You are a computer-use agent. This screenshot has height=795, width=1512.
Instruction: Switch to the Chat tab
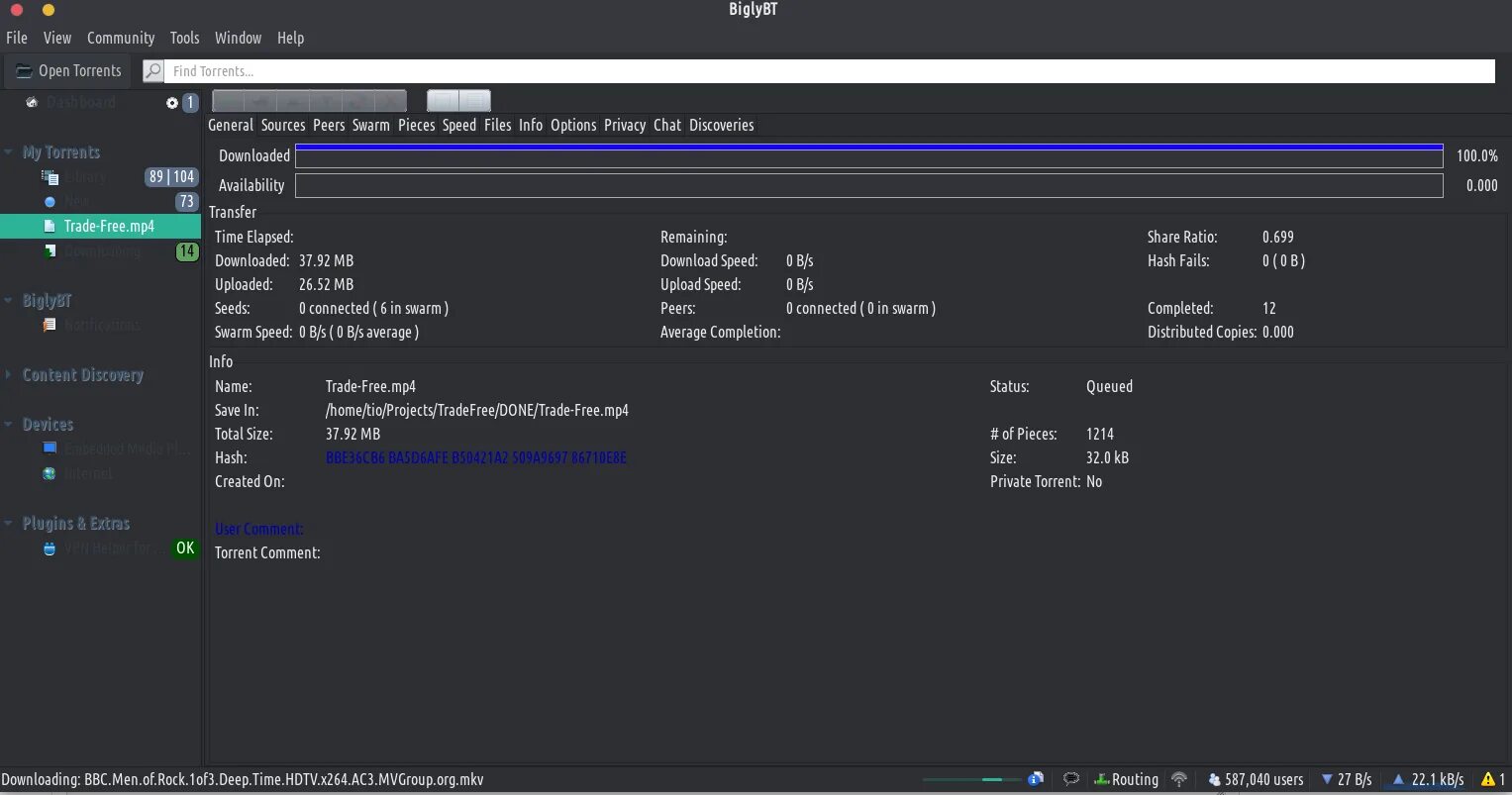tap(667, 125)
